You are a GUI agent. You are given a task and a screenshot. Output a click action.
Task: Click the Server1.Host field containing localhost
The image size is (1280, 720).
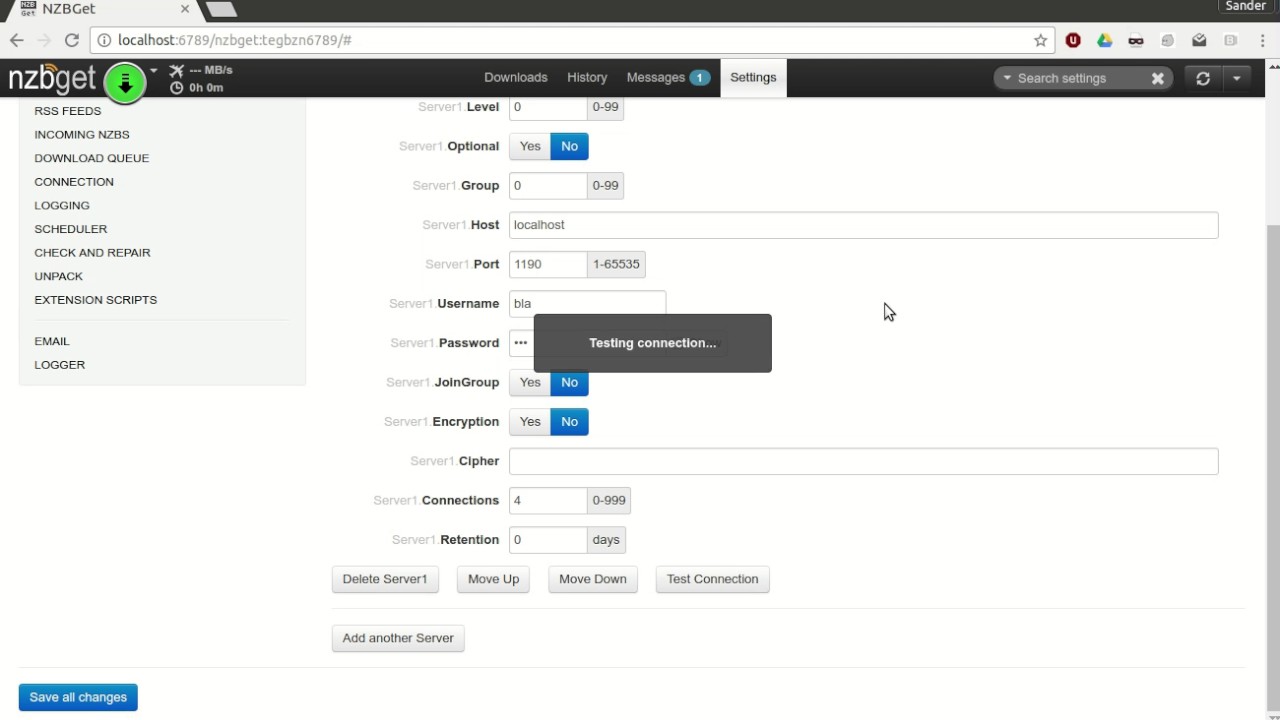pyautogui.click(x=864, y=225)
